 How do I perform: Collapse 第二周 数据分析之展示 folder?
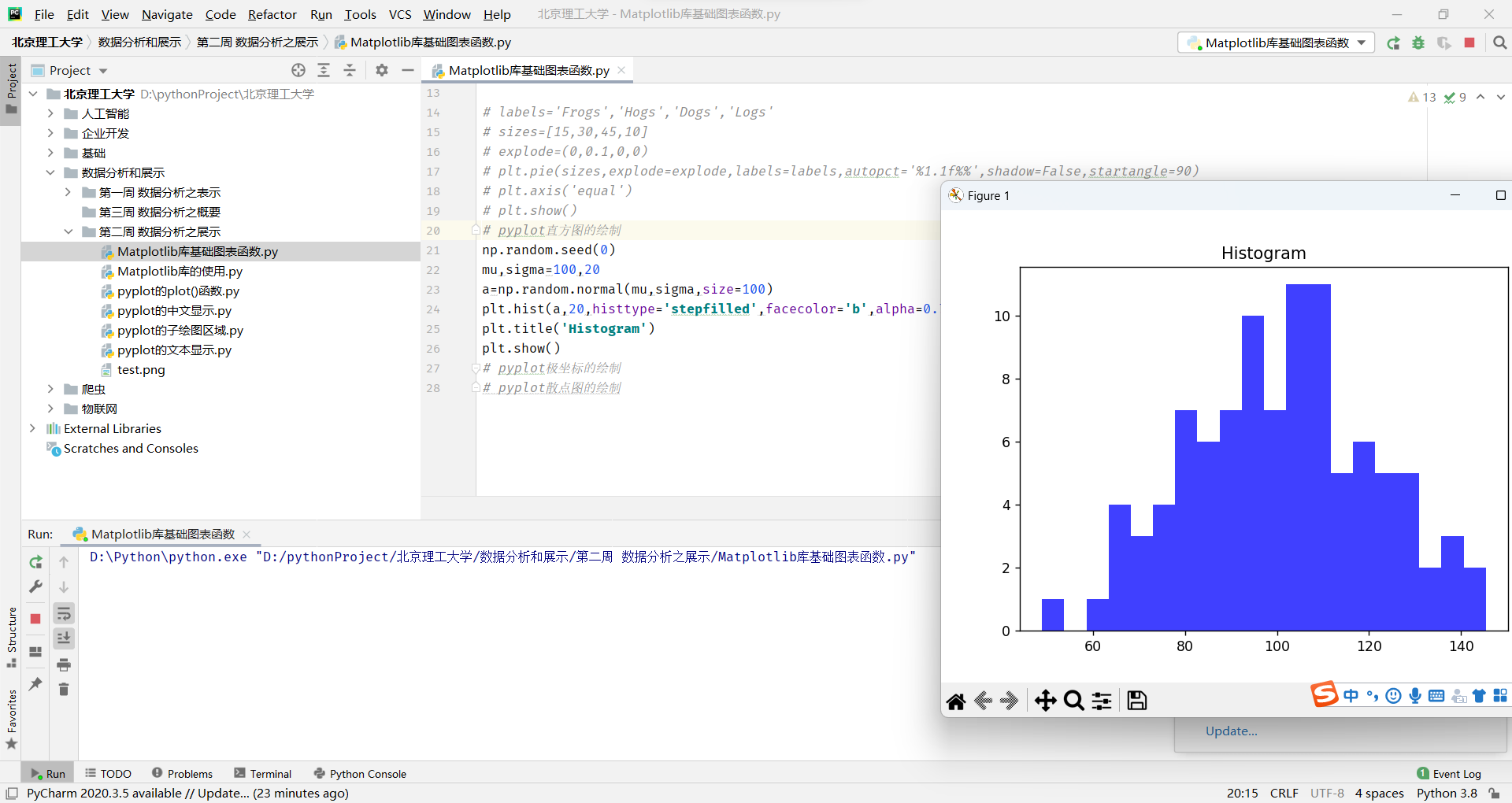click(68, 231)
